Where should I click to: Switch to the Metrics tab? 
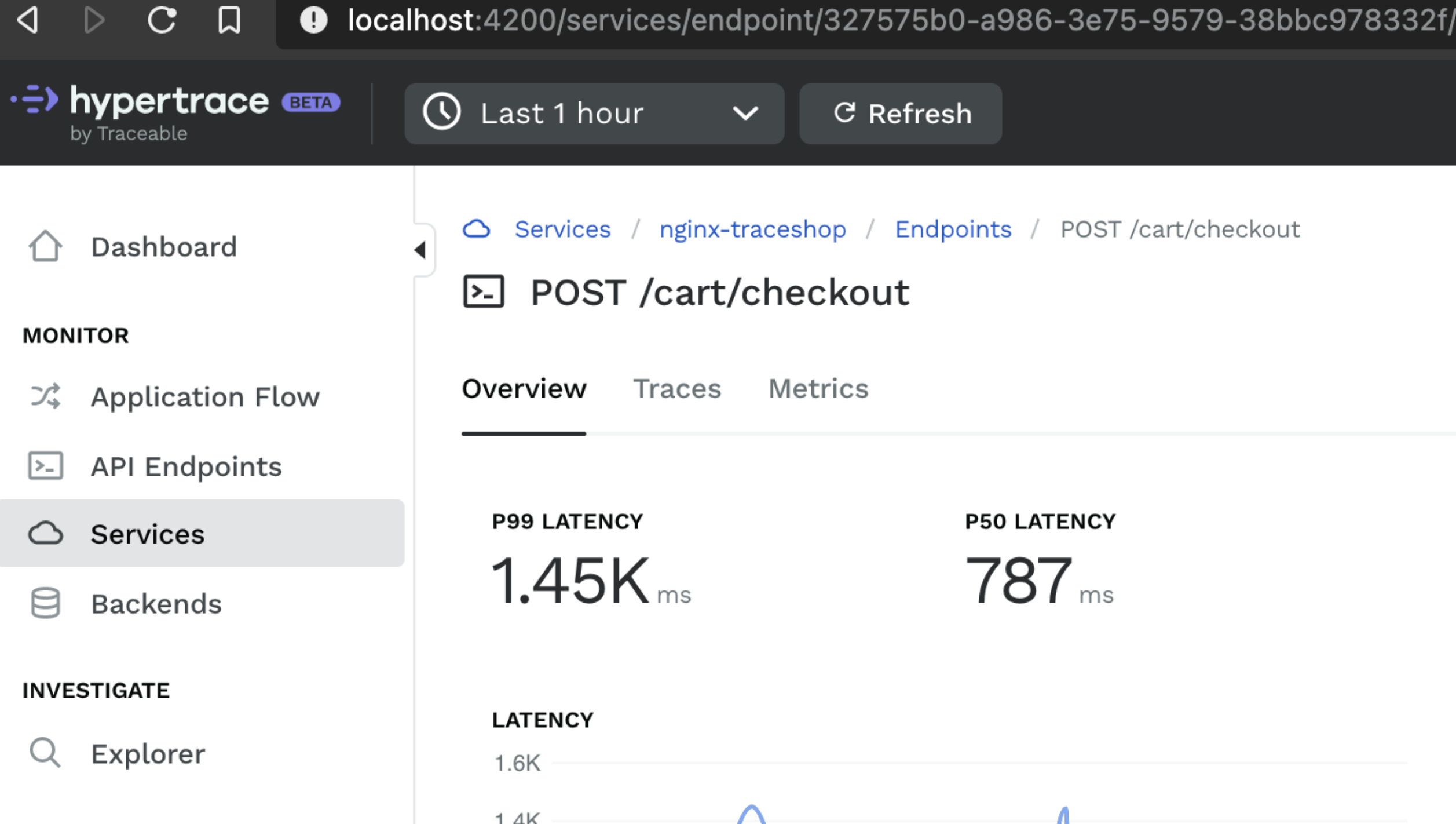pyautogui.click(x=818, y=389)
